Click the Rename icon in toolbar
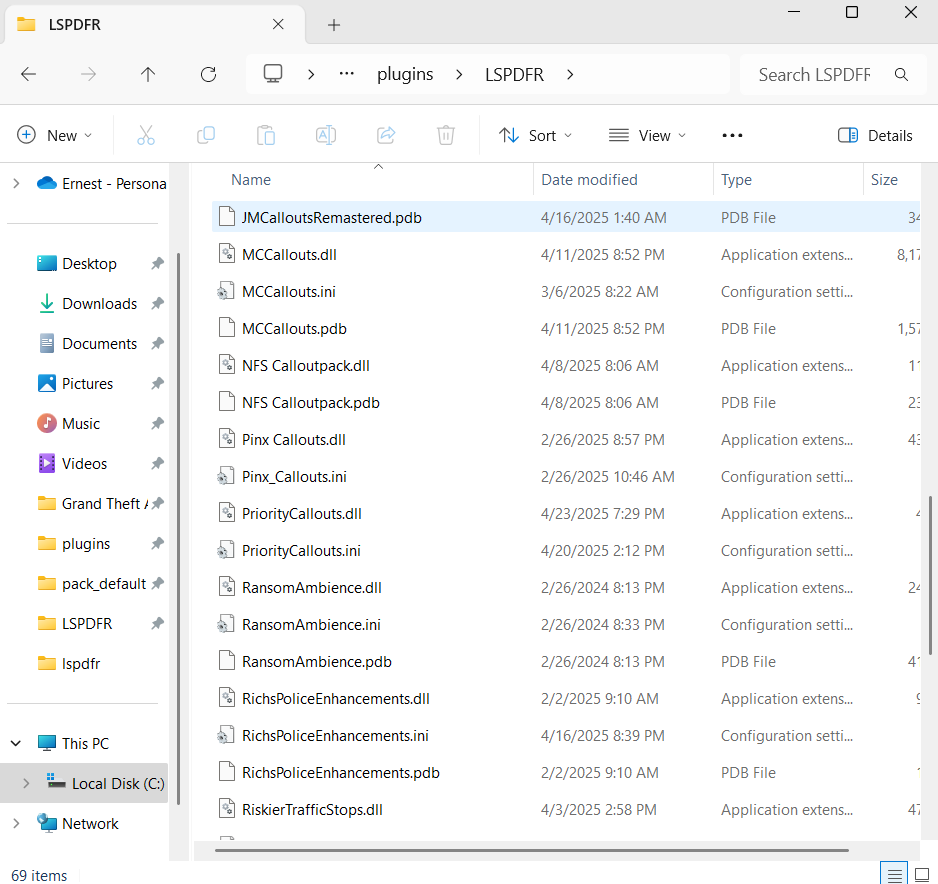The height and width of the screenshot is (884, 938). point(326,135)
